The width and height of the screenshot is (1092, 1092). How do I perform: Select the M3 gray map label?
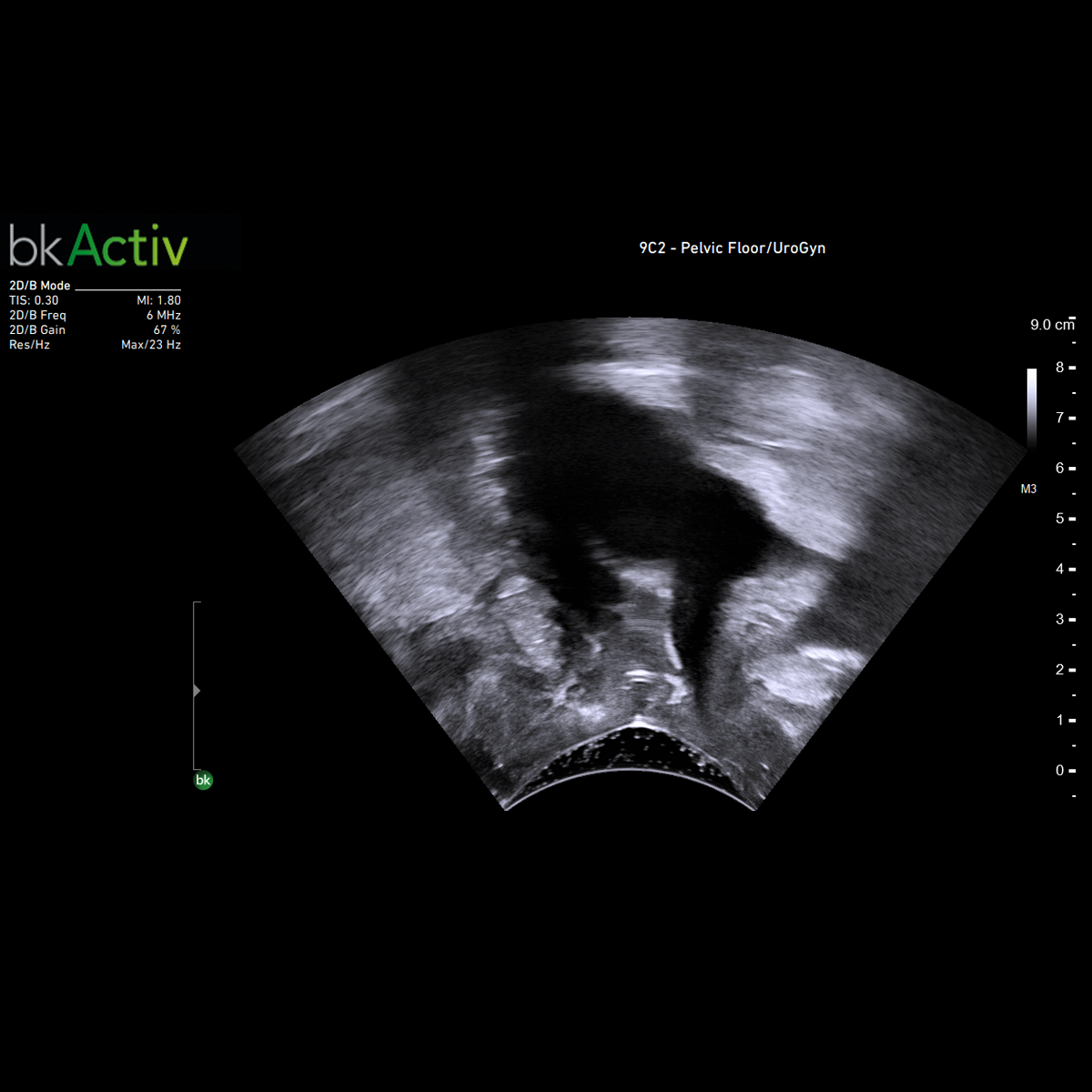point(1028,490)
